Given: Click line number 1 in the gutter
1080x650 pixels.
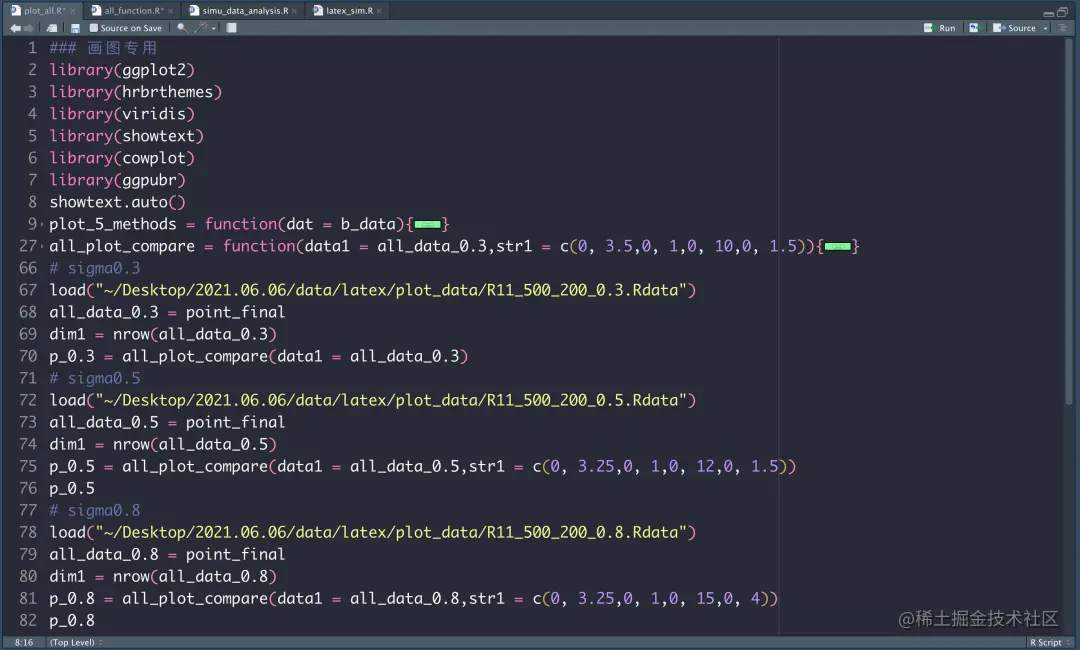Looking at the screenshot, I should click(x=32, y=48).
